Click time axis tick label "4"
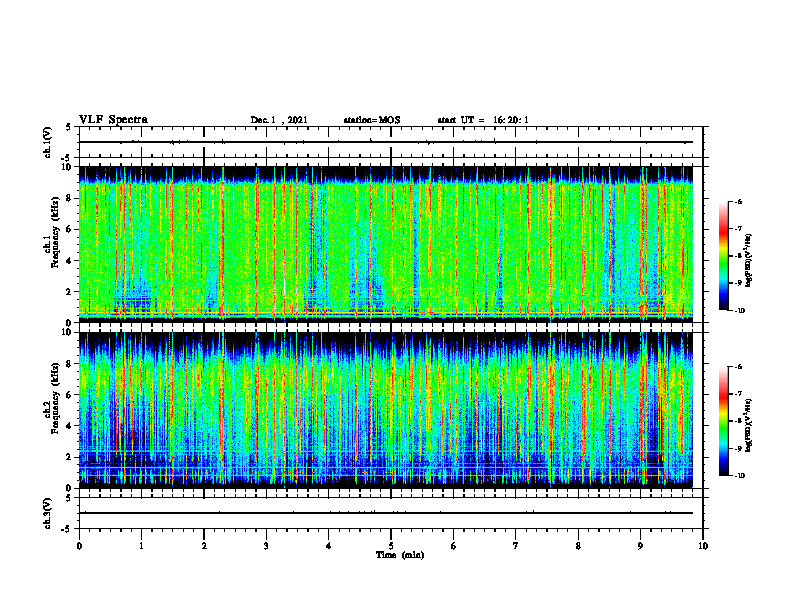 (329, 546)
